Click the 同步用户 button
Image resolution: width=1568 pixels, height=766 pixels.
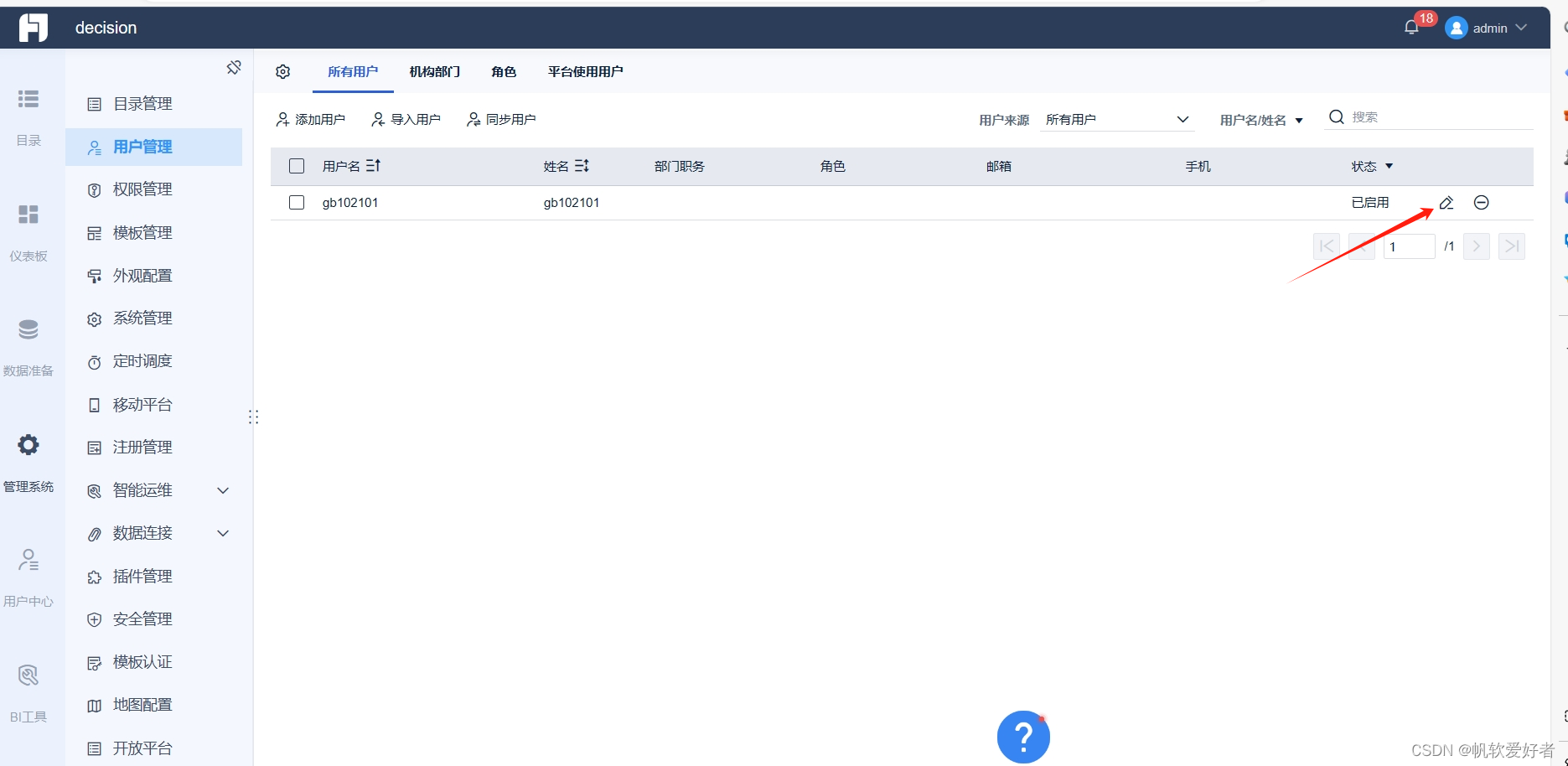click(501, 120)
